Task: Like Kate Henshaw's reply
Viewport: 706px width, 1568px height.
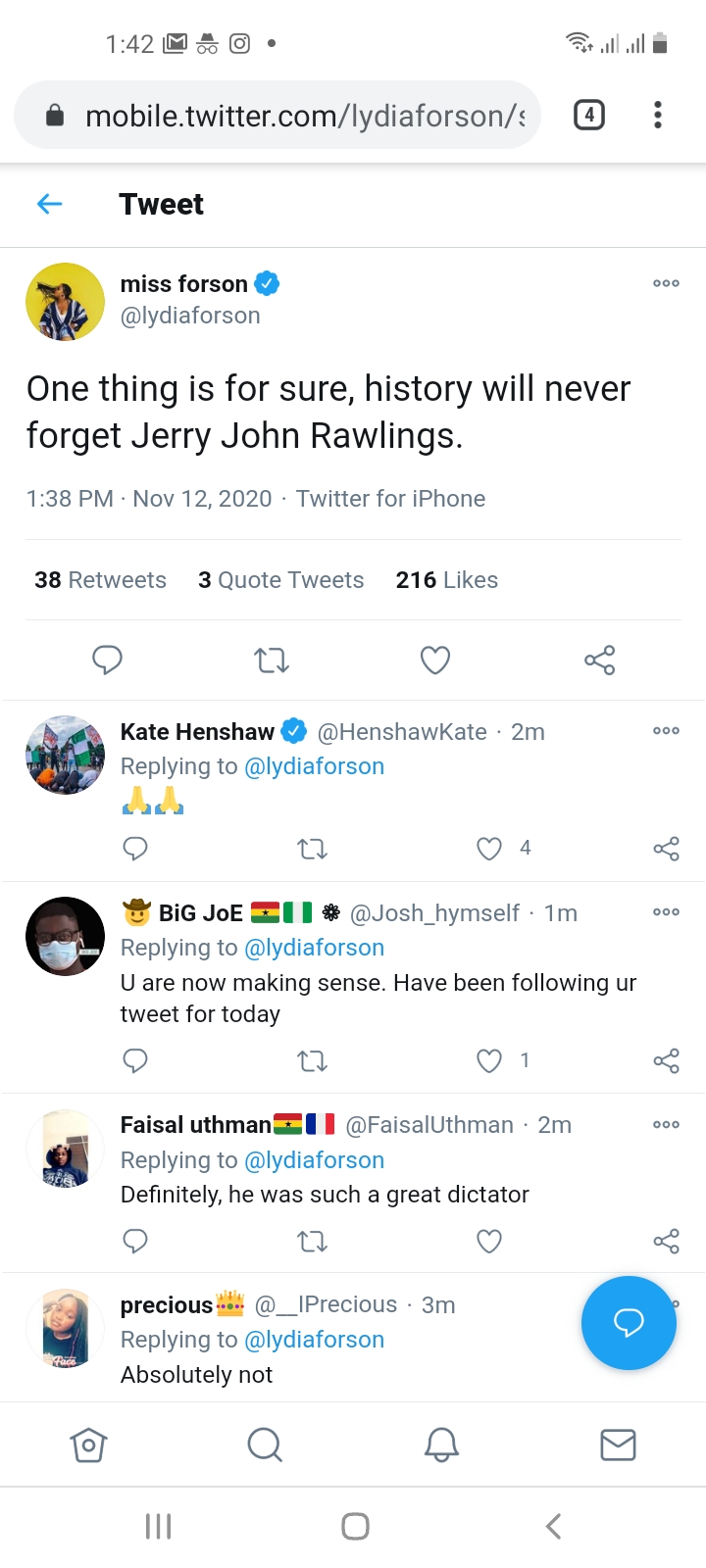Action: pyautogui.click(x=489, y=848)
